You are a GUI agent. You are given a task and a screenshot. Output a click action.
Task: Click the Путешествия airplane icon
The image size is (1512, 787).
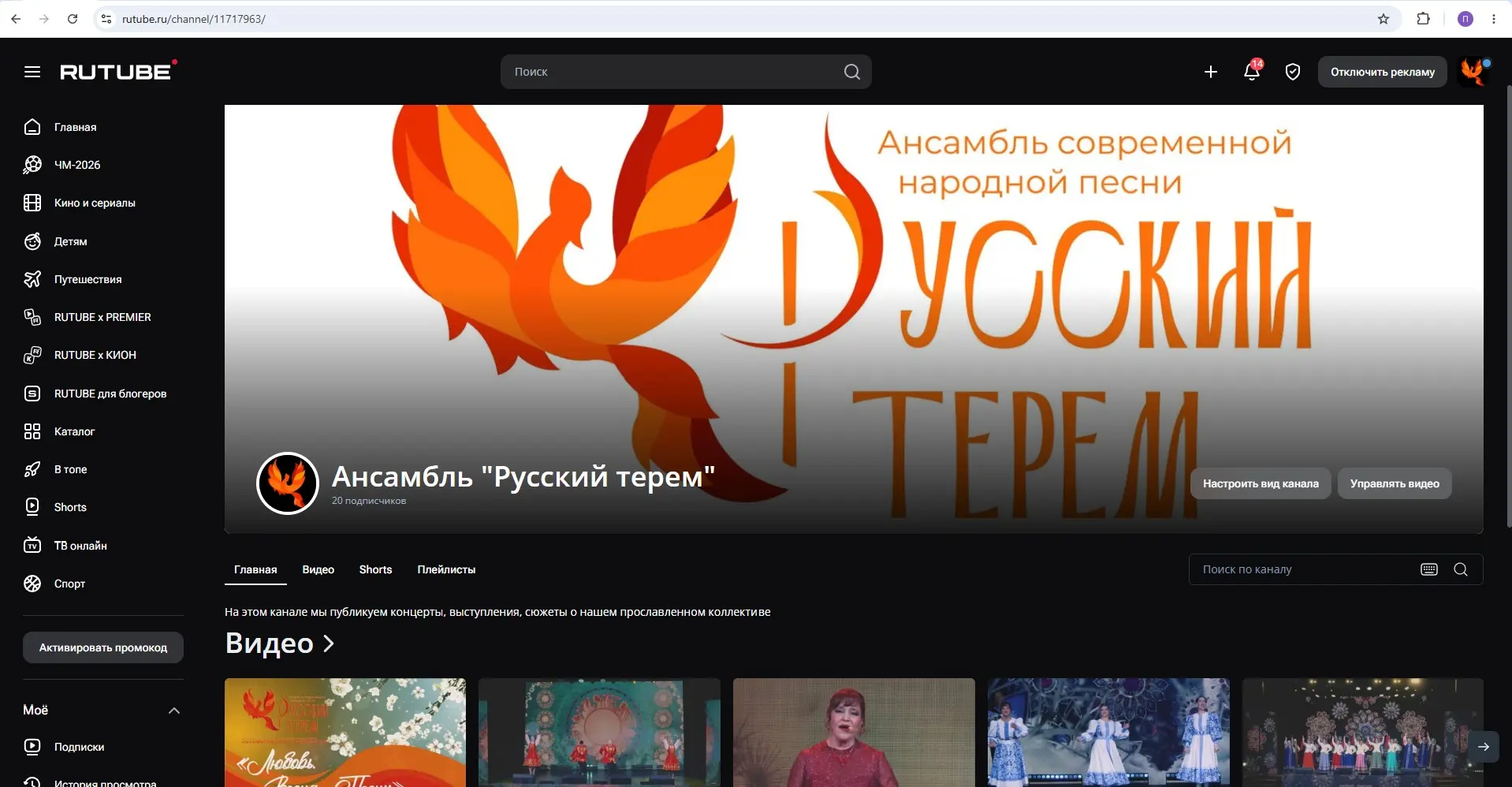tap(32, 279)
